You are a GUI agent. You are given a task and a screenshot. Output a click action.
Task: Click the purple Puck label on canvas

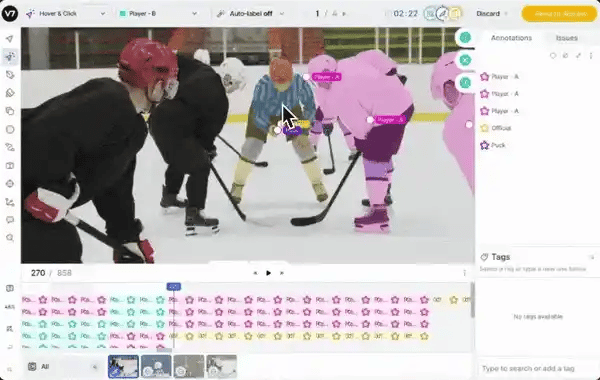pyautogui.click(x=292, y=131)
